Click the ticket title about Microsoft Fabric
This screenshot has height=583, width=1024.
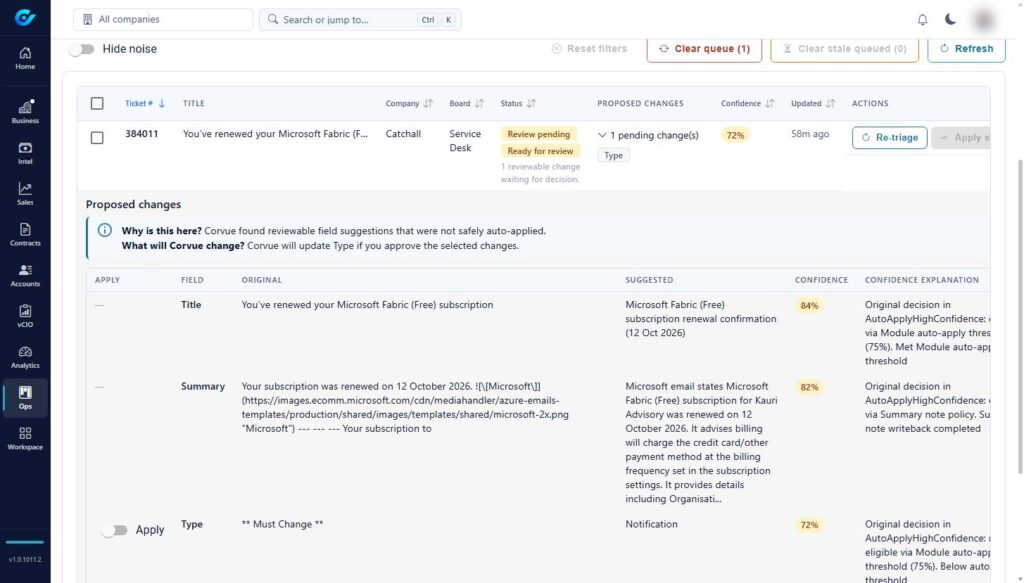(275, 134)
